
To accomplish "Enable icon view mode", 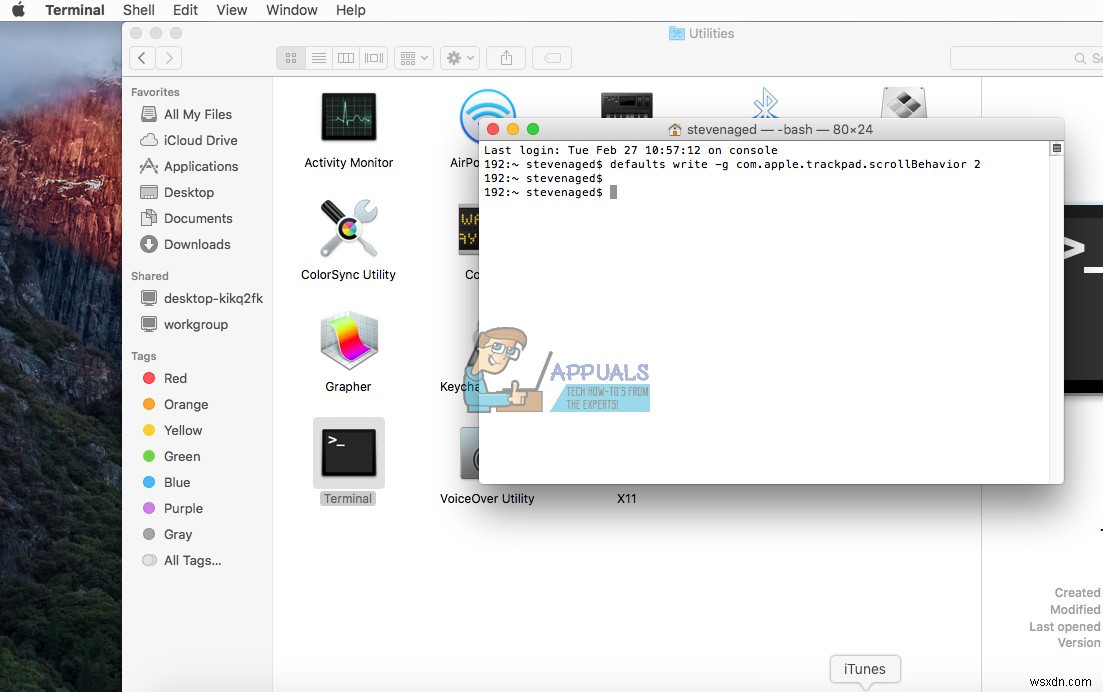I will click(290, 57).
